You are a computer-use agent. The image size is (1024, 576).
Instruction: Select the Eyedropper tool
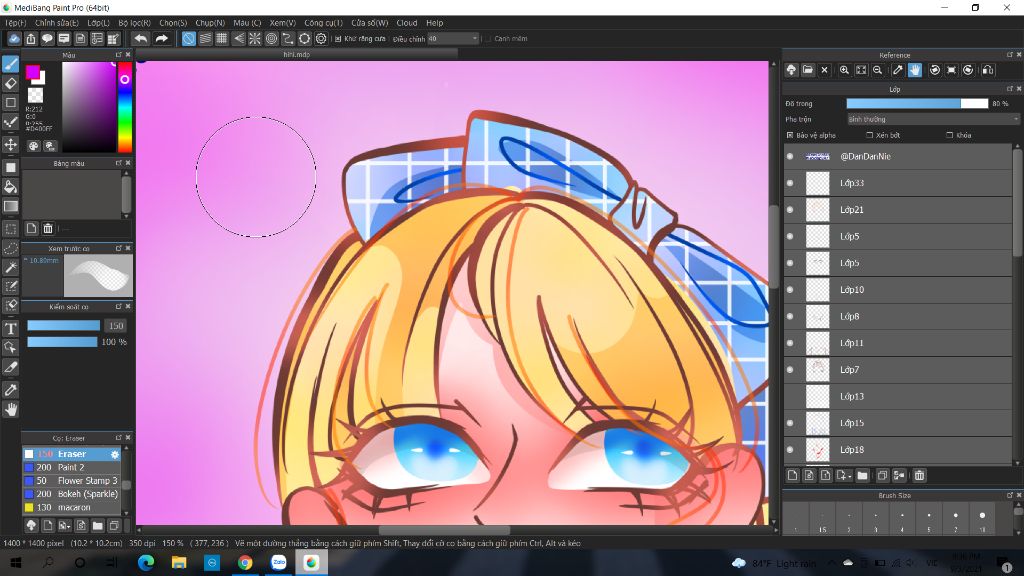click(x=10, y=390)
